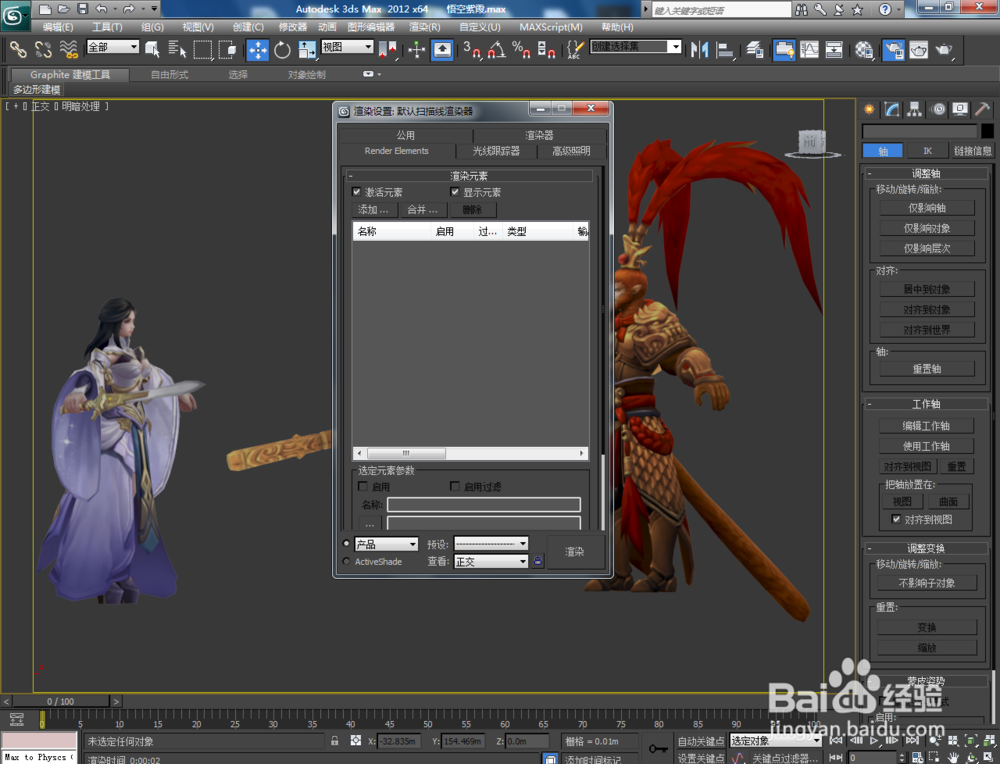Select the 产品 render mode radio button
1000x764 pixels.
(346, 543)
